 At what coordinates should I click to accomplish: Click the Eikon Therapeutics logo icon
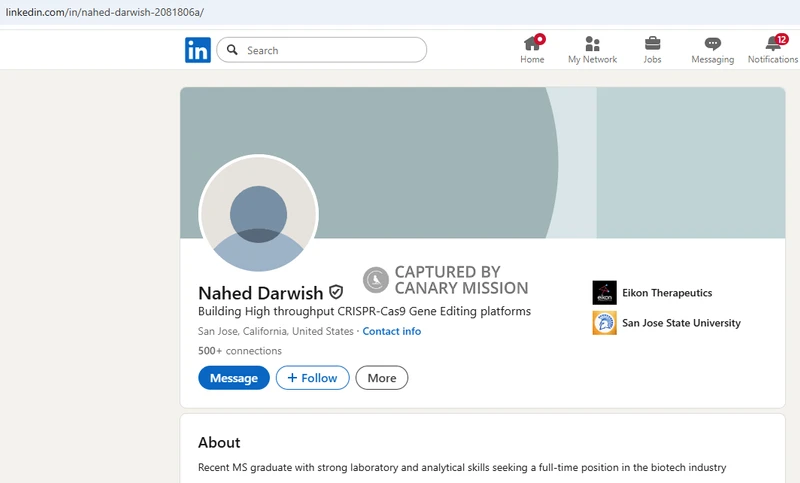tap(605, 293)
